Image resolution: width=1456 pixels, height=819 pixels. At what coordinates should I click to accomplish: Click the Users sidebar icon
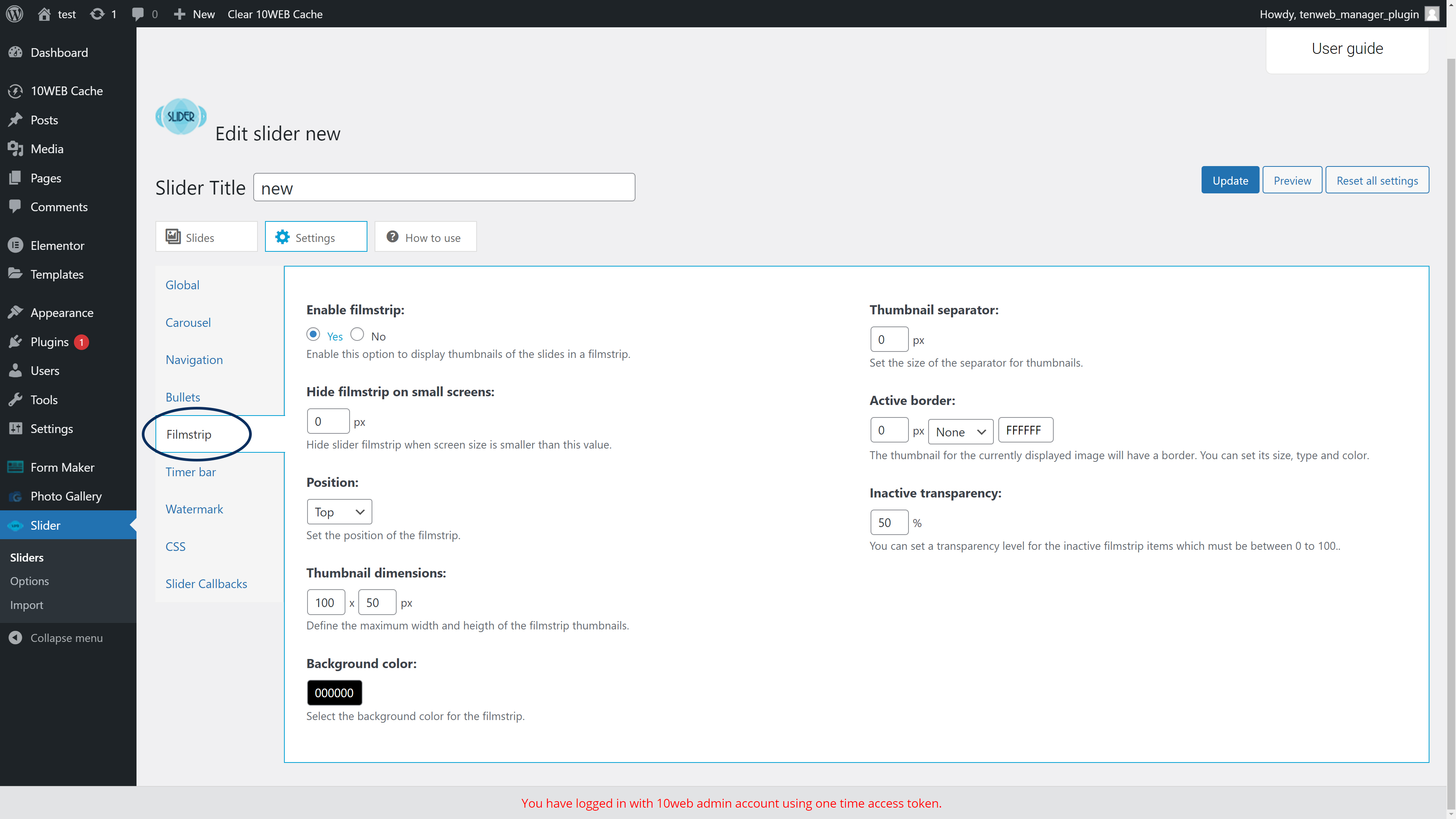click(15, 370)
